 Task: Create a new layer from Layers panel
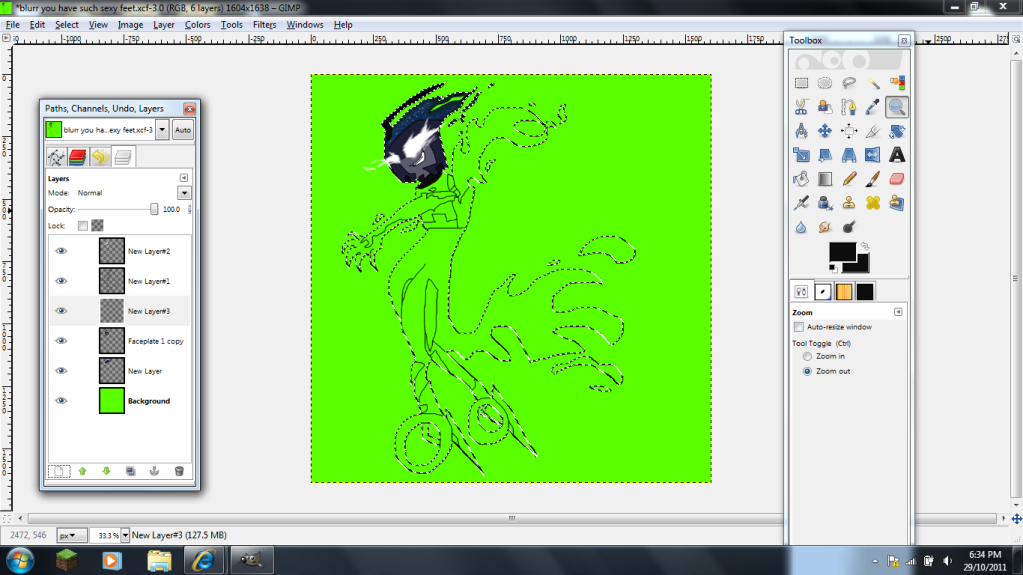point(59,471)
